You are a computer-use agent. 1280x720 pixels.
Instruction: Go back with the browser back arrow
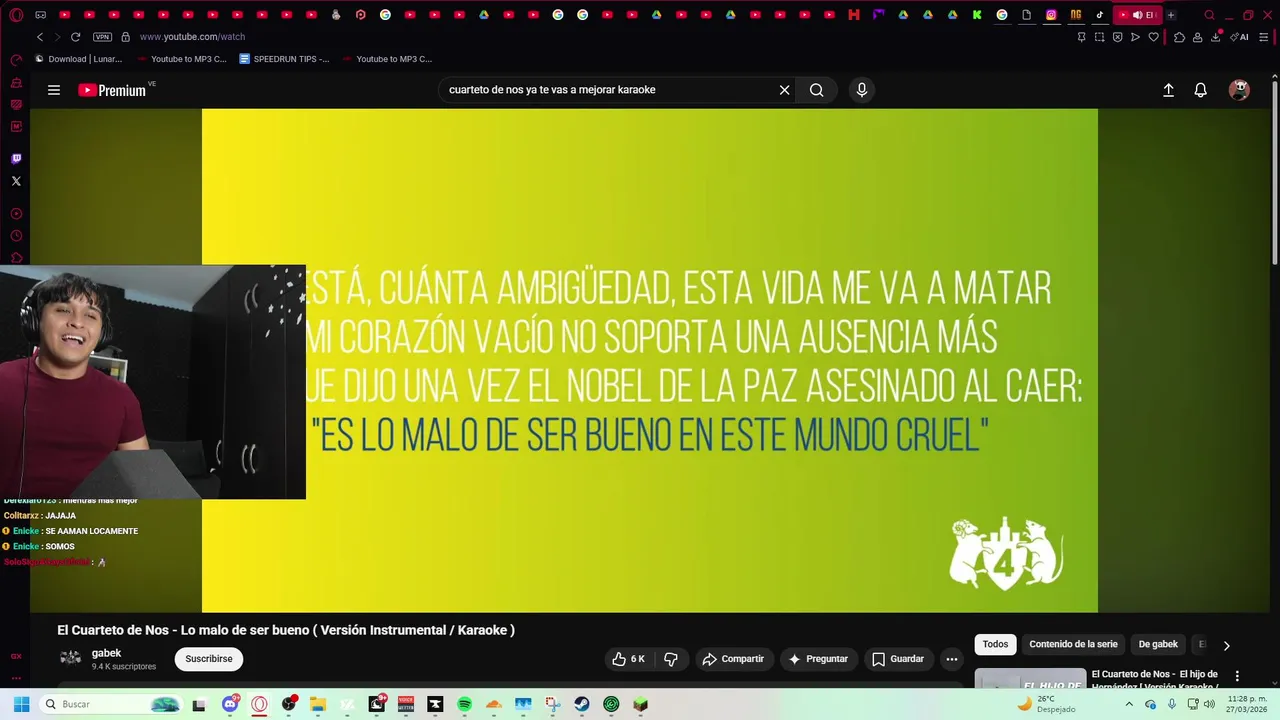click(40, 37)
